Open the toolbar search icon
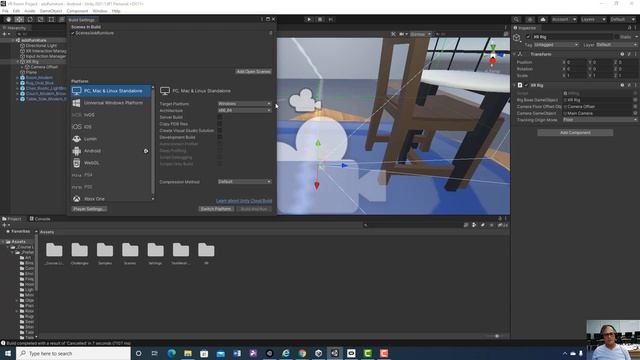The height and width of the screenshot is (360, 640). point(516,20)
